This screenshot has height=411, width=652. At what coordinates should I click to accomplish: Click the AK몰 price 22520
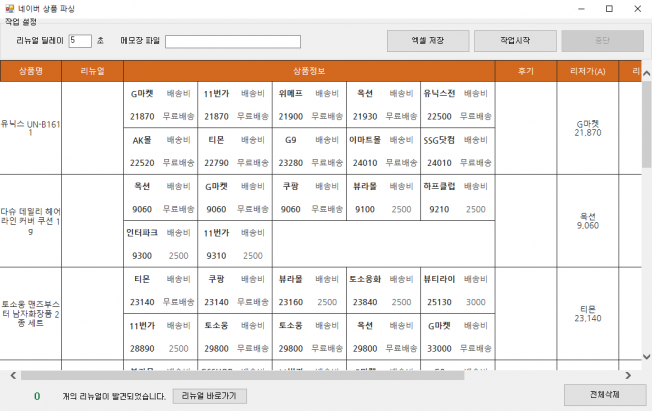pyautogui.click(x=142, y=163)
